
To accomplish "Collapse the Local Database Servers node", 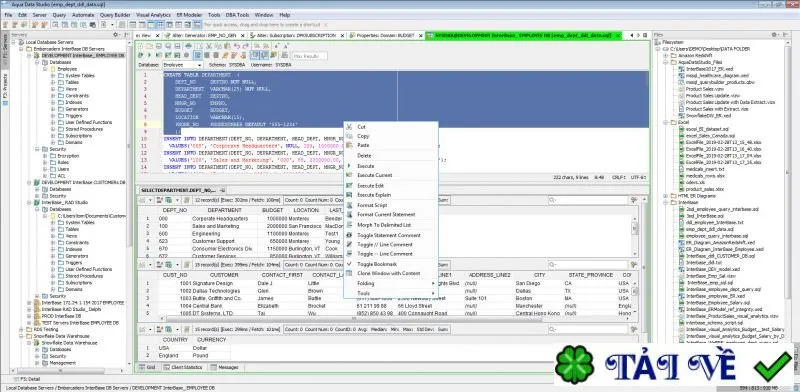I will tap(14, 42).
